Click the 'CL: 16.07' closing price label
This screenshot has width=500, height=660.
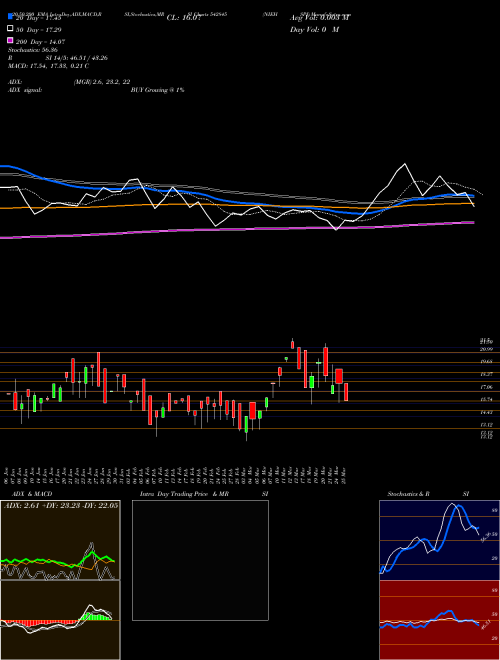coord(183,18)
